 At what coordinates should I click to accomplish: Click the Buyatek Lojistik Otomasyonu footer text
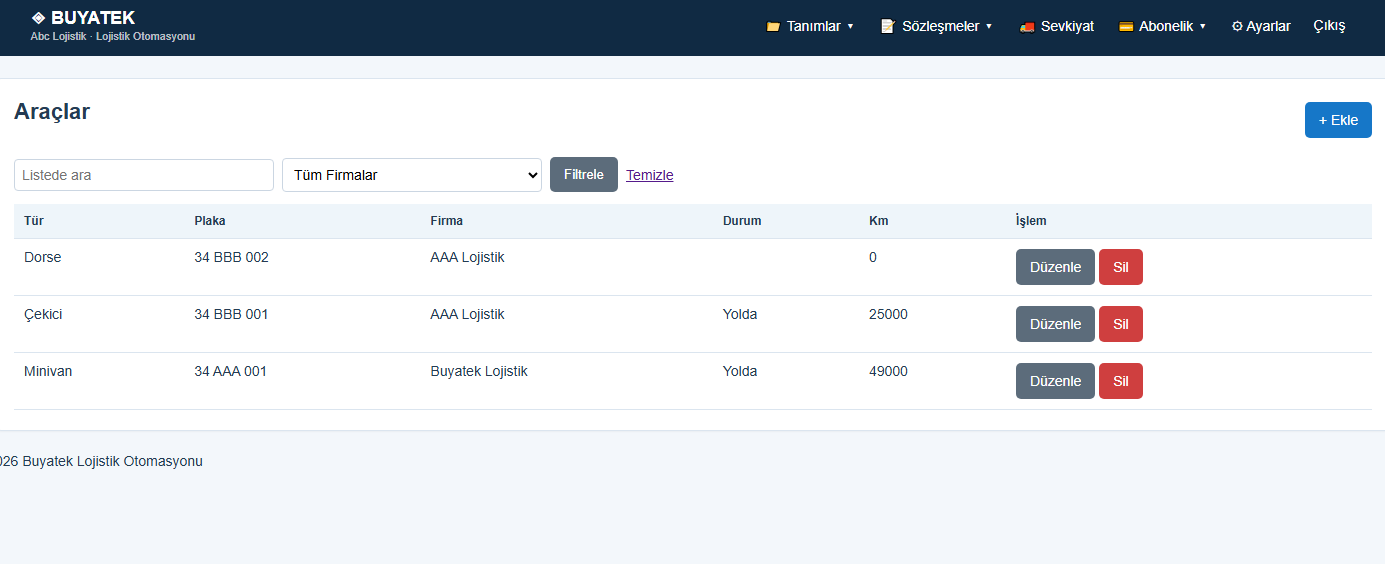(112, 461)
